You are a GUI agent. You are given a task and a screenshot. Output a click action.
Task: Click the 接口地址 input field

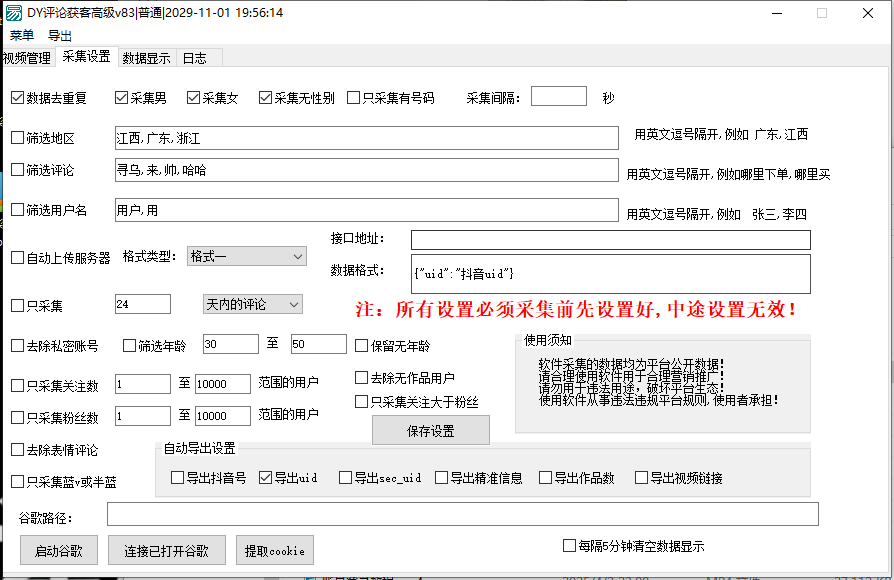click(611, 240)
